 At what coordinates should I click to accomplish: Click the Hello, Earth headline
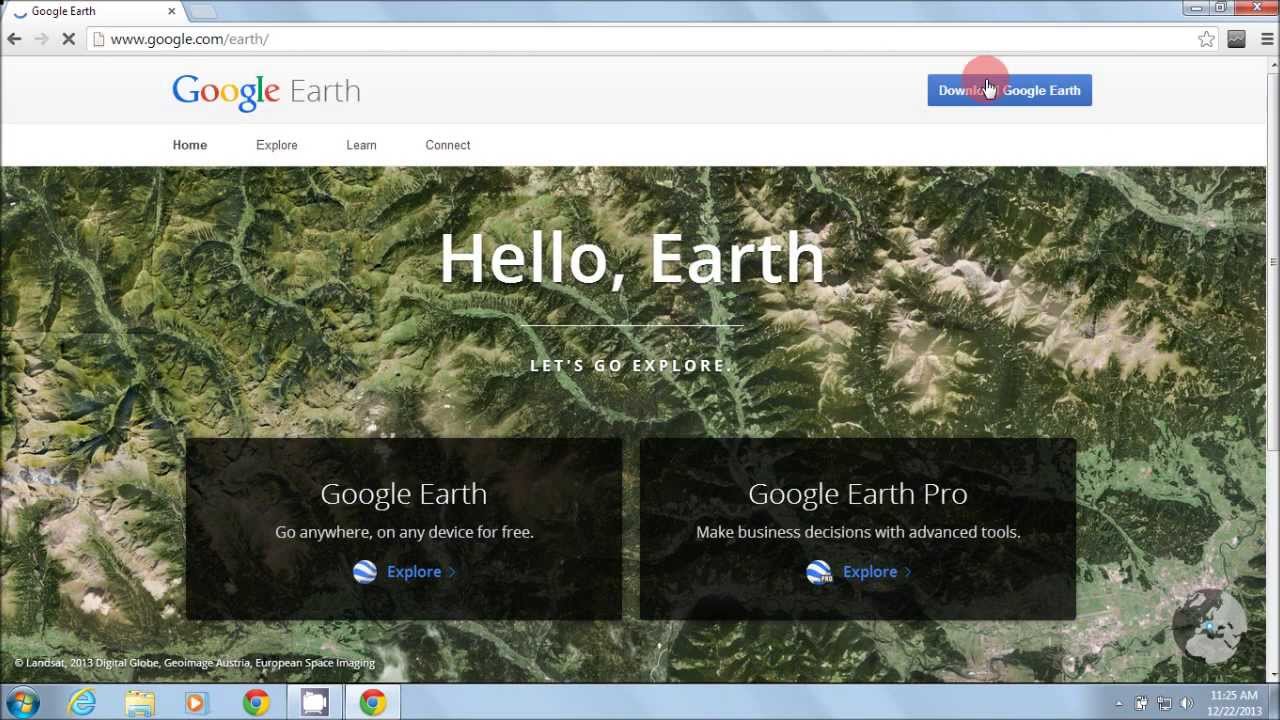(x=631, y=259)
